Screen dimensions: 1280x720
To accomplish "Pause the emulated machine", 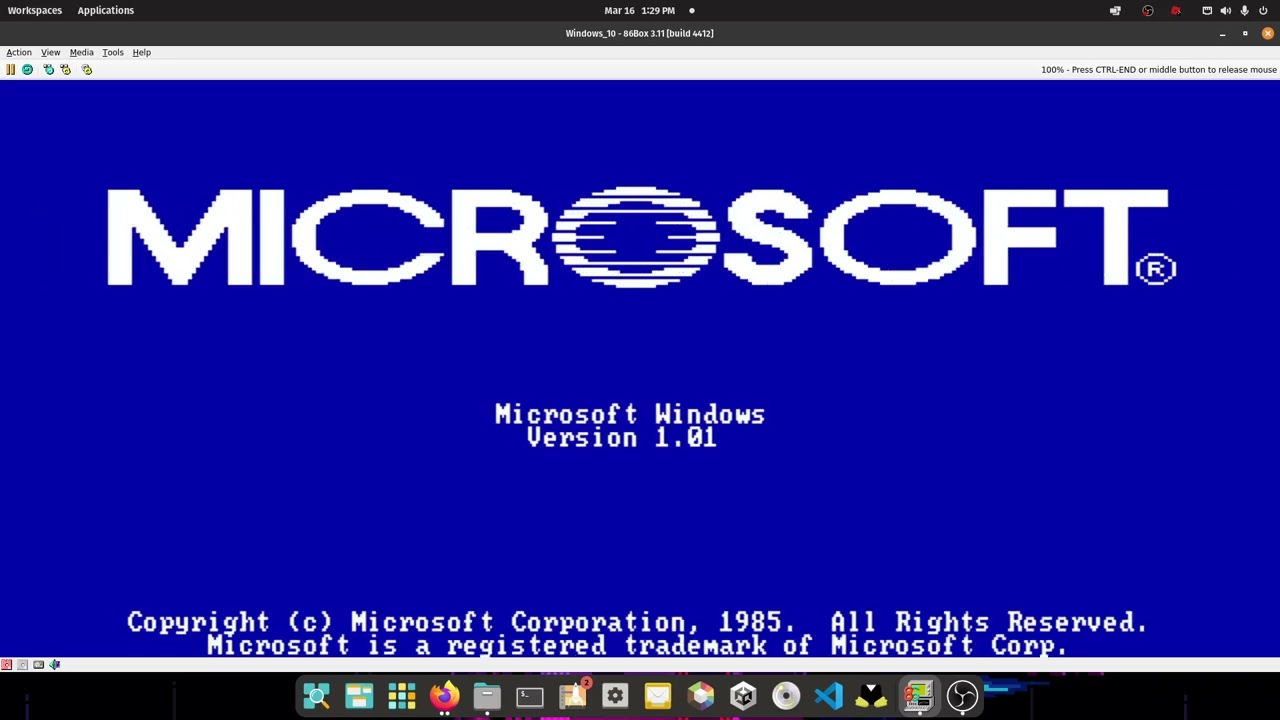I will [x=10, y=69].
